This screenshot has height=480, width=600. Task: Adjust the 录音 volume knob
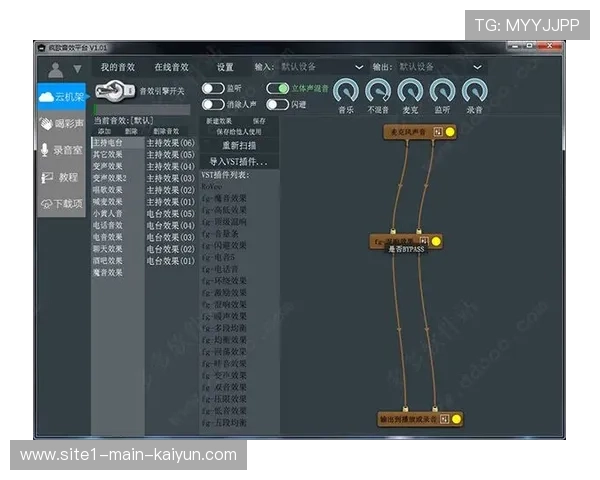pyautogui.click(x=474, y=91)
